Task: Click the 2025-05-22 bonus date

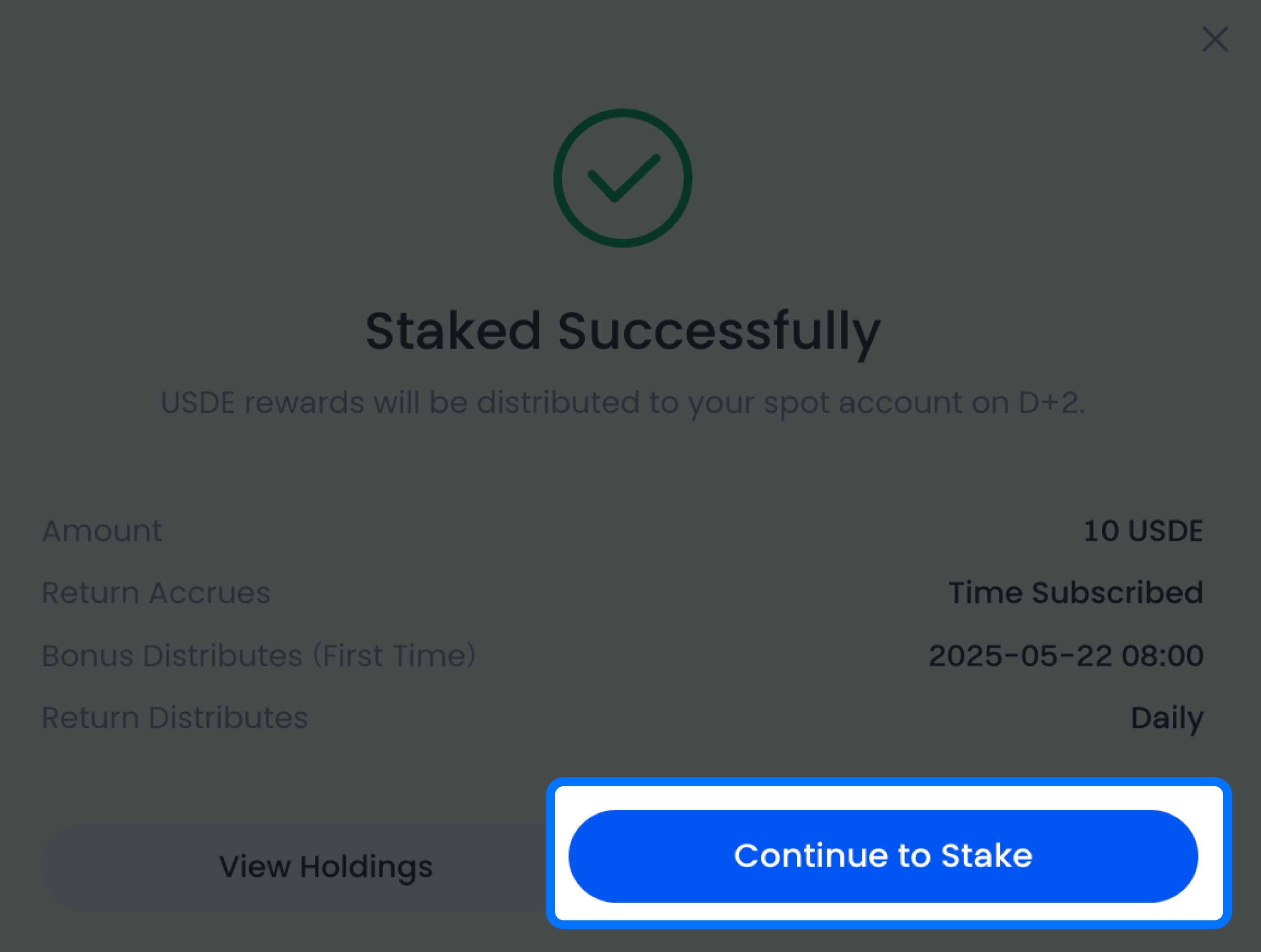Action: tap(1020, 655)
